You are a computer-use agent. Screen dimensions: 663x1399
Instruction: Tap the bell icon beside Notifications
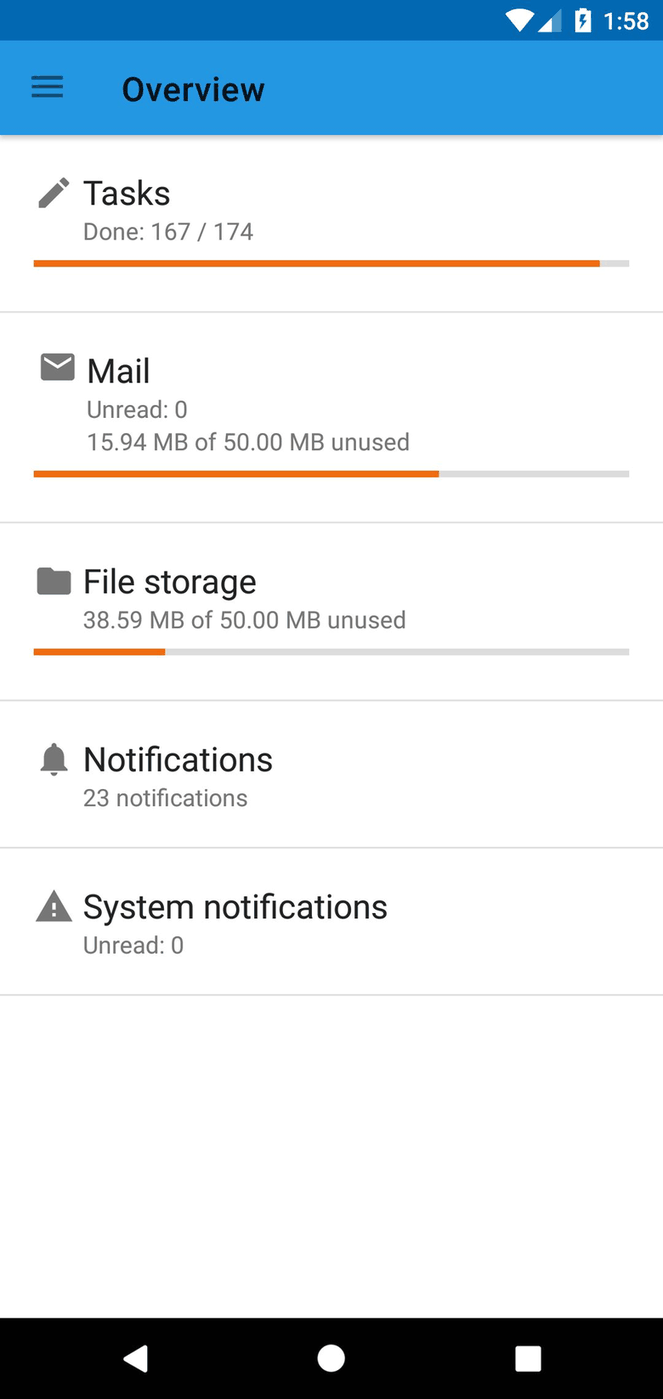click(x=54, y=760)
